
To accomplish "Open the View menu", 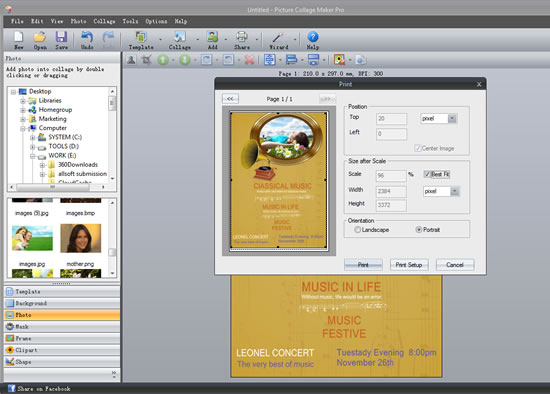I will (x=57, y=21).
